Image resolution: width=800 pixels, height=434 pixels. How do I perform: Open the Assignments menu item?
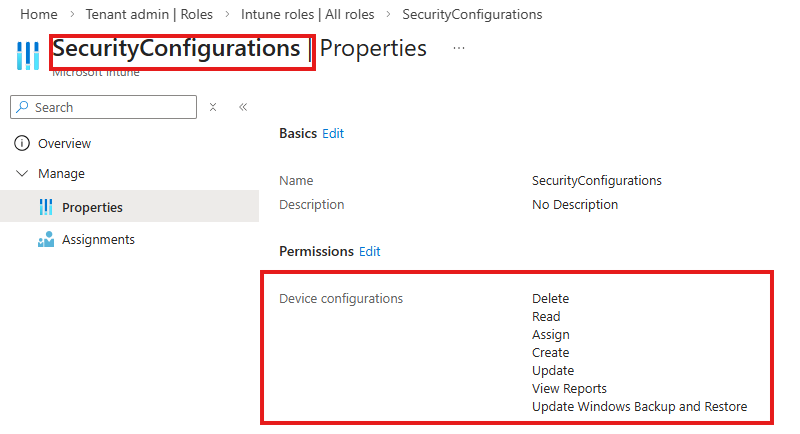(98, 240)
